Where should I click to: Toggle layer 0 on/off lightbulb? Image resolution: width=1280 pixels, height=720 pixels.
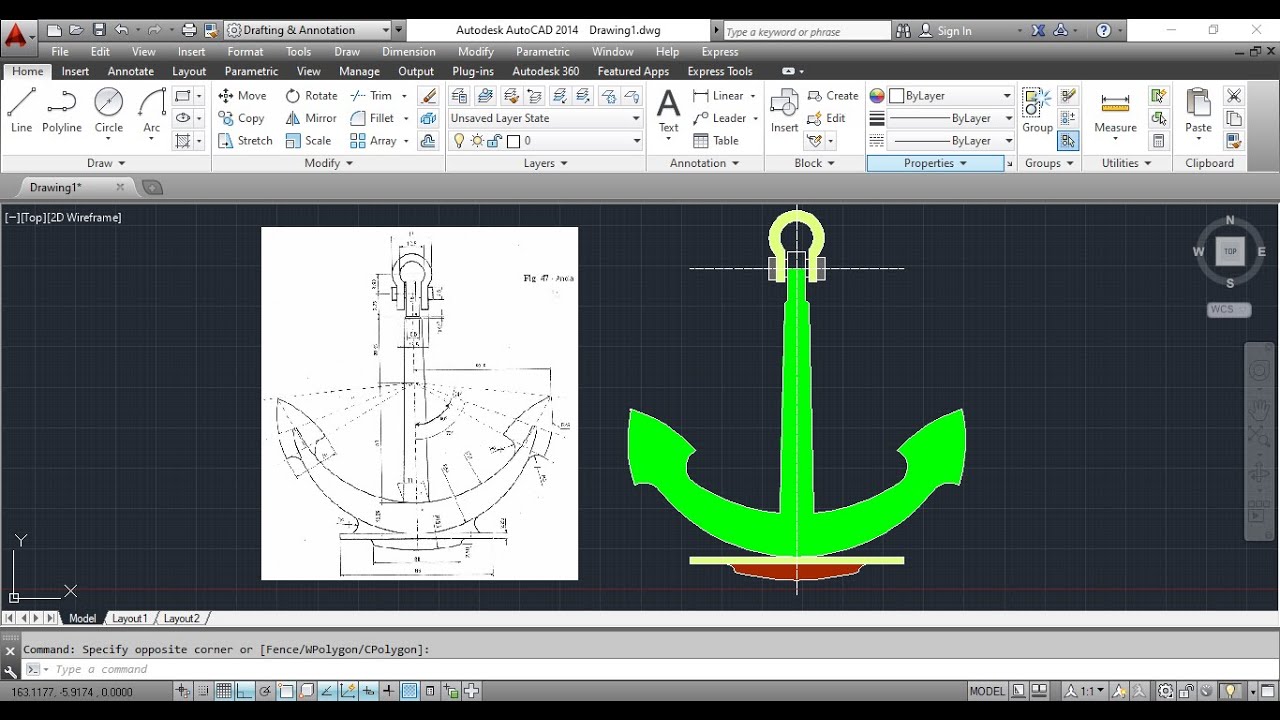coord(460,141)
